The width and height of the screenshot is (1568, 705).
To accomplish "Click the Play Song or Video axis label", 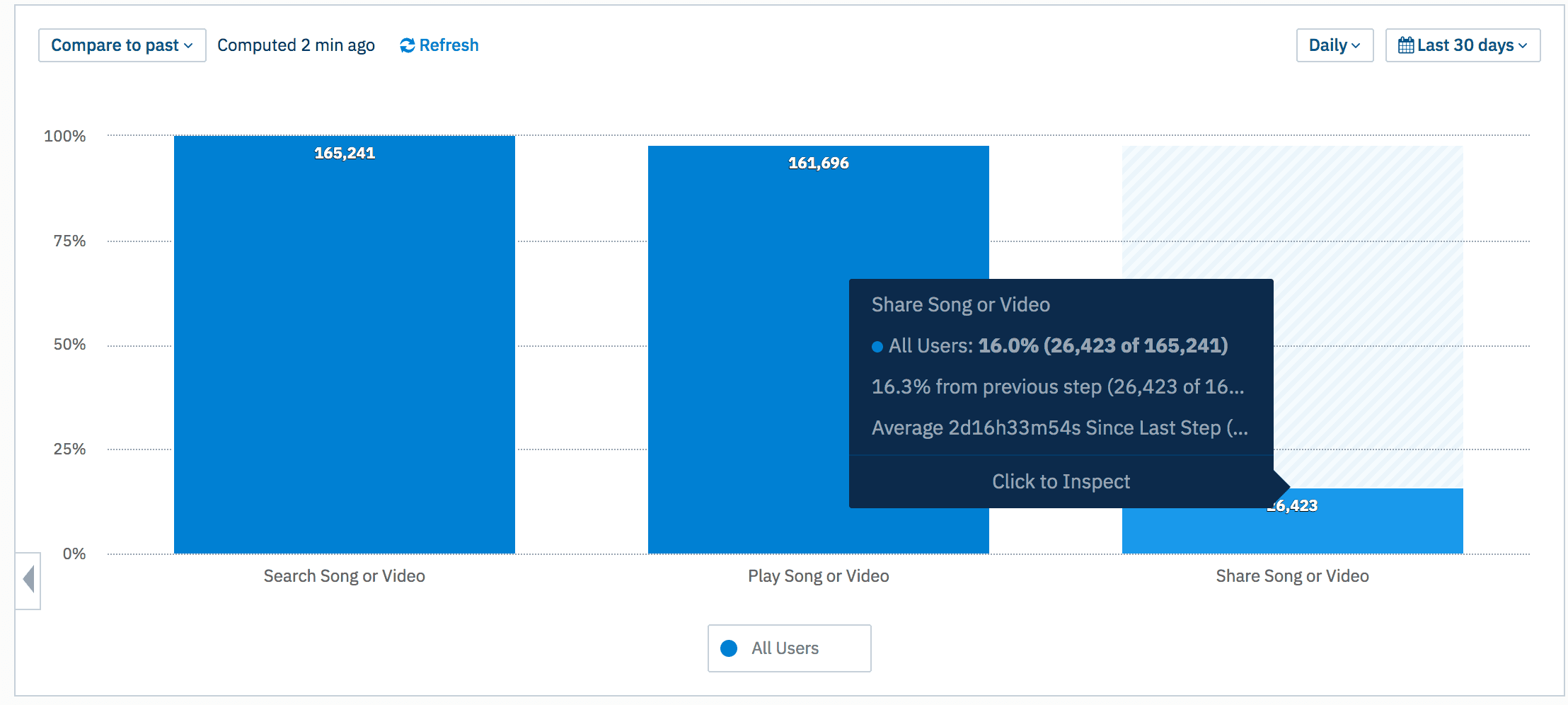I will click(x=818, y=576).
